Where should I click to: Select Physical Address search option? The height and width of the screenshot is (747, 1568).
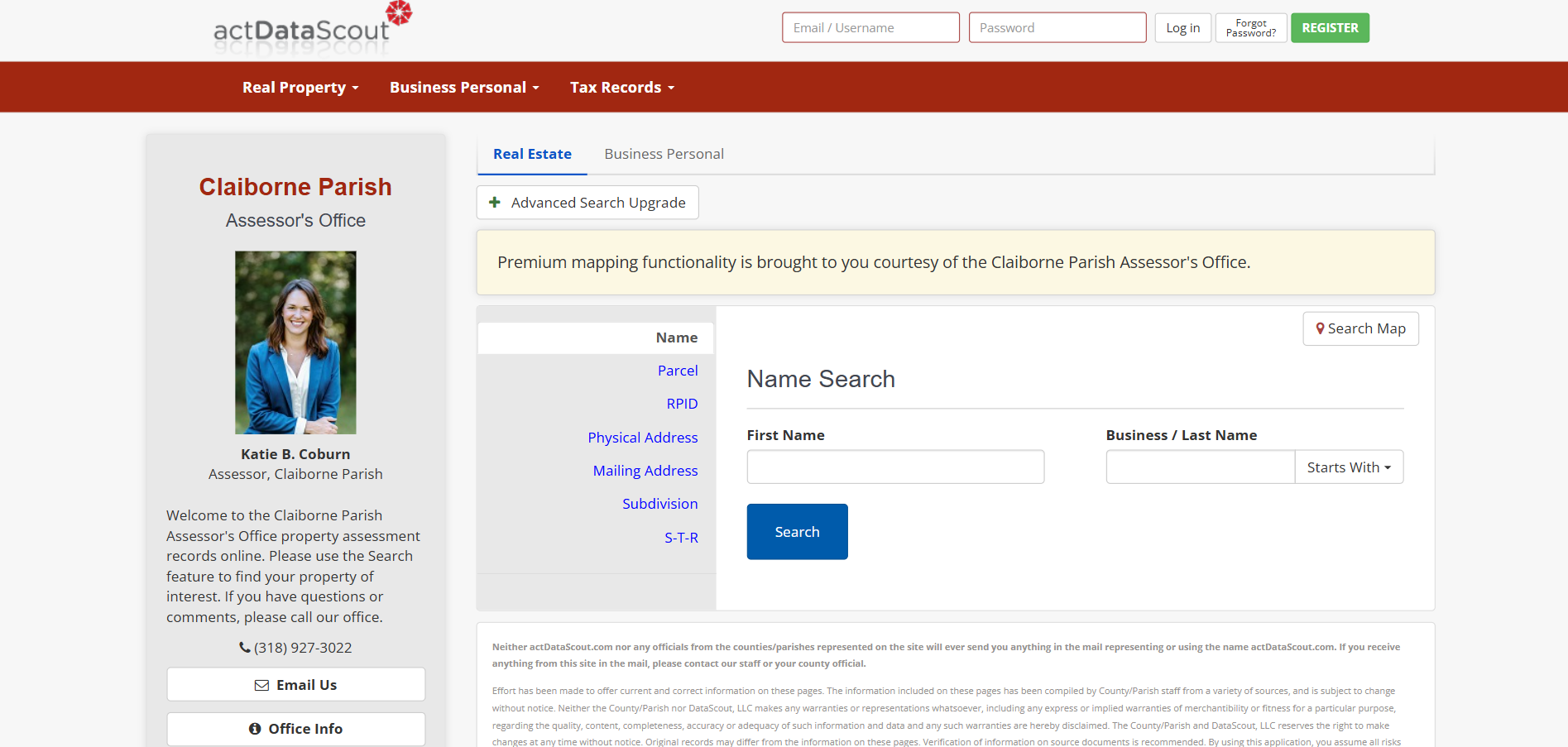(642, 438)
